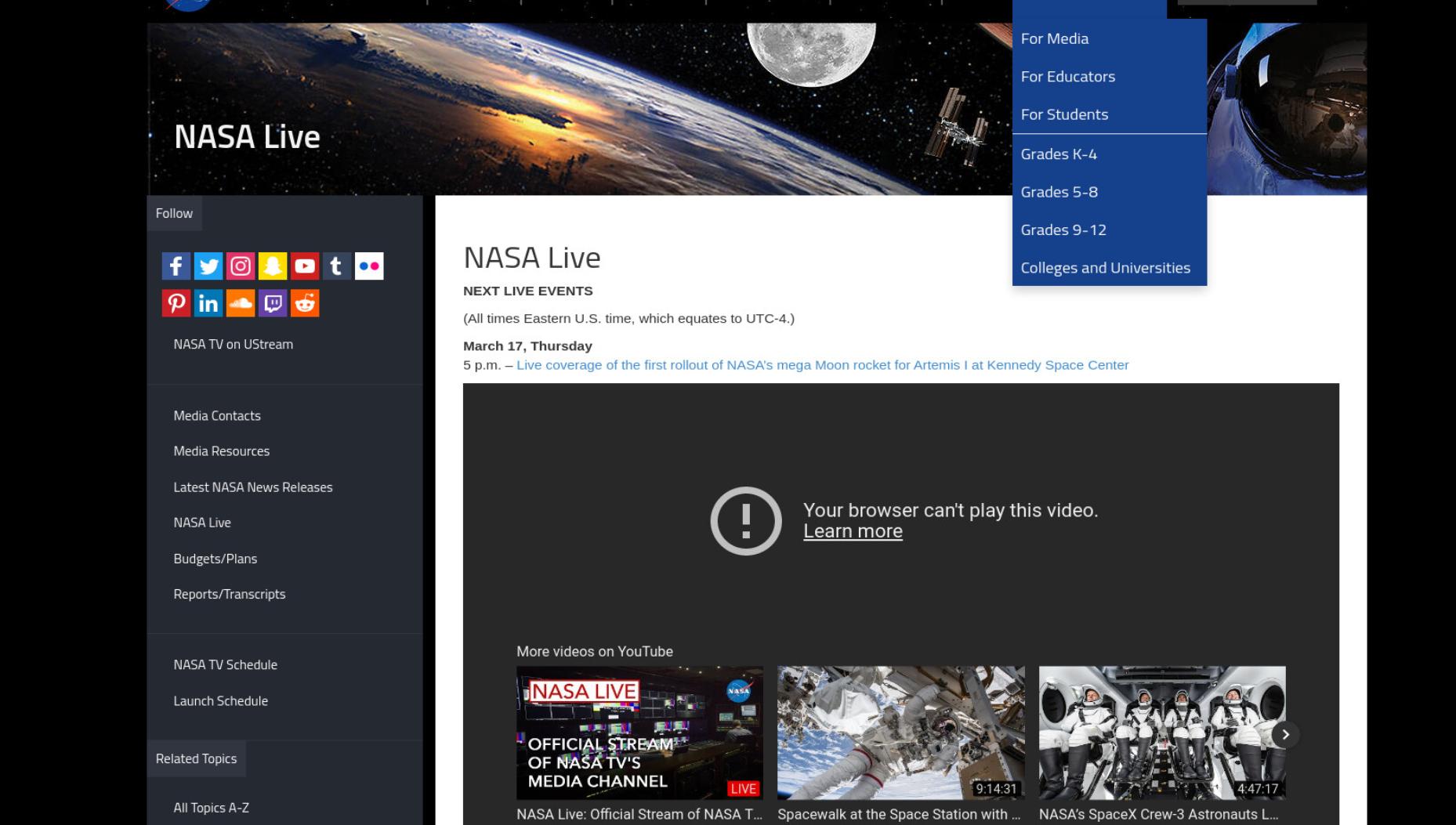Play NASA Live official stream thumbnail

click(x=639, y=733)
